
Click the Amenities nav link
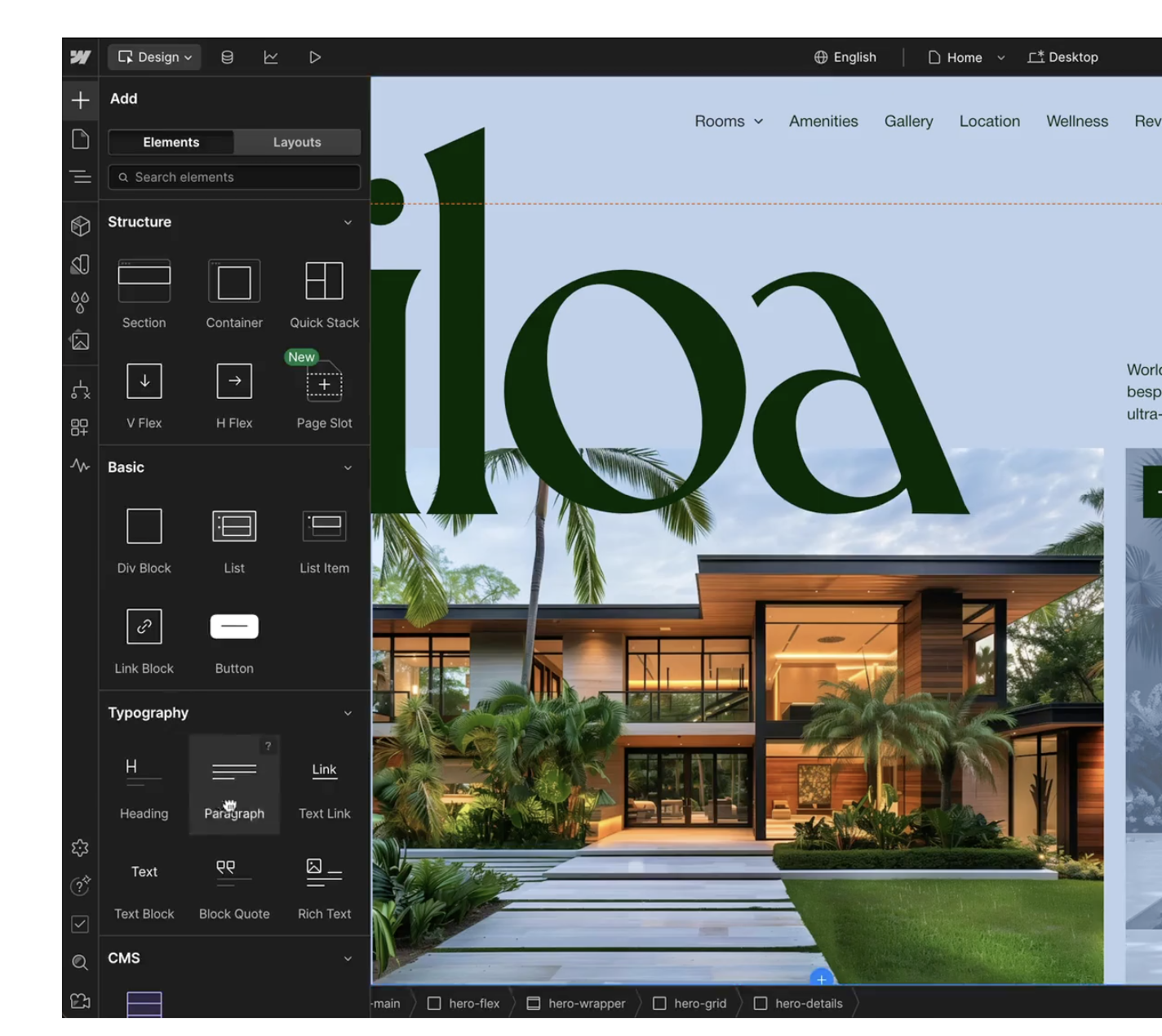(823, 122)
